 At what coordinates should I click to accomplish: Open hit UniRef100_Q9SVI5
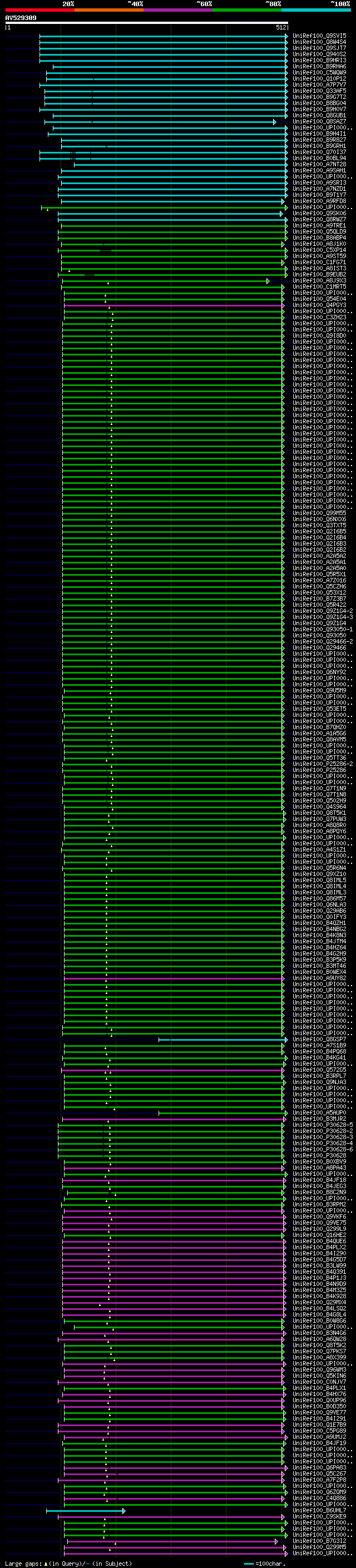(319, 36)
